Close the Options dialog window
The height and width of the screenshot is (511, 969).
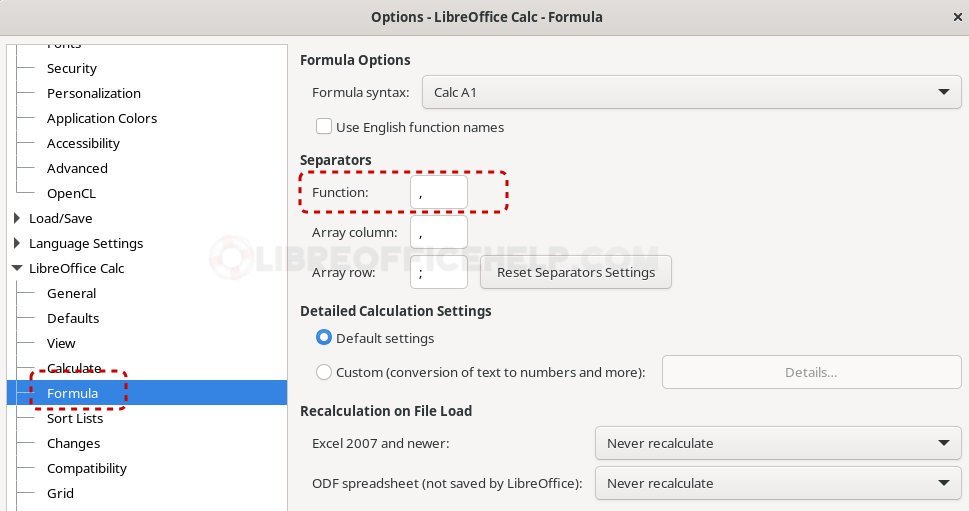tap(957, 17)
